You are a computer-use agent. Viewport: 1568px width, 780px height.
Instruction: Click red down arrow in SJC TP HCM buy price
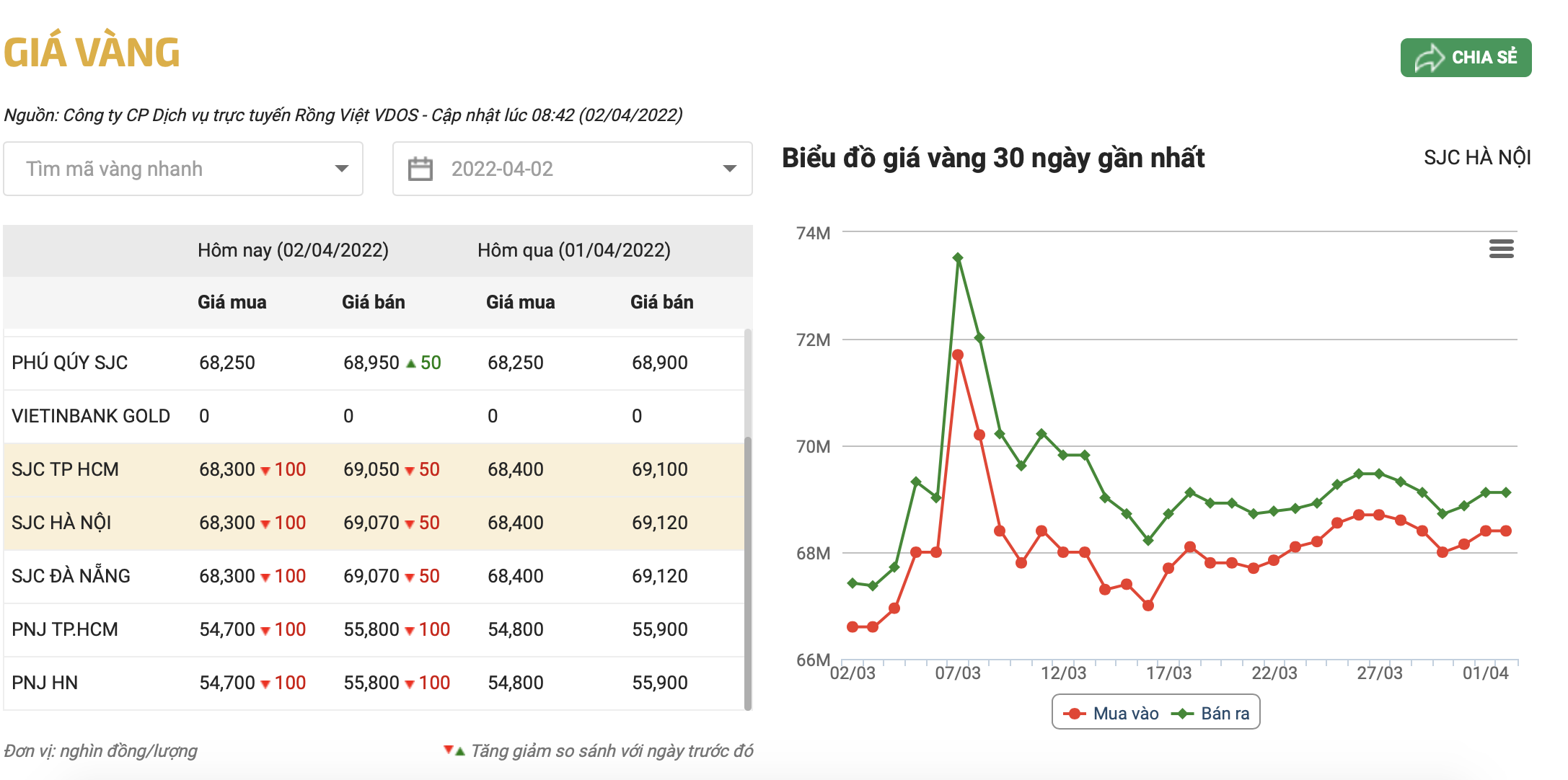[x=265, y=471]
